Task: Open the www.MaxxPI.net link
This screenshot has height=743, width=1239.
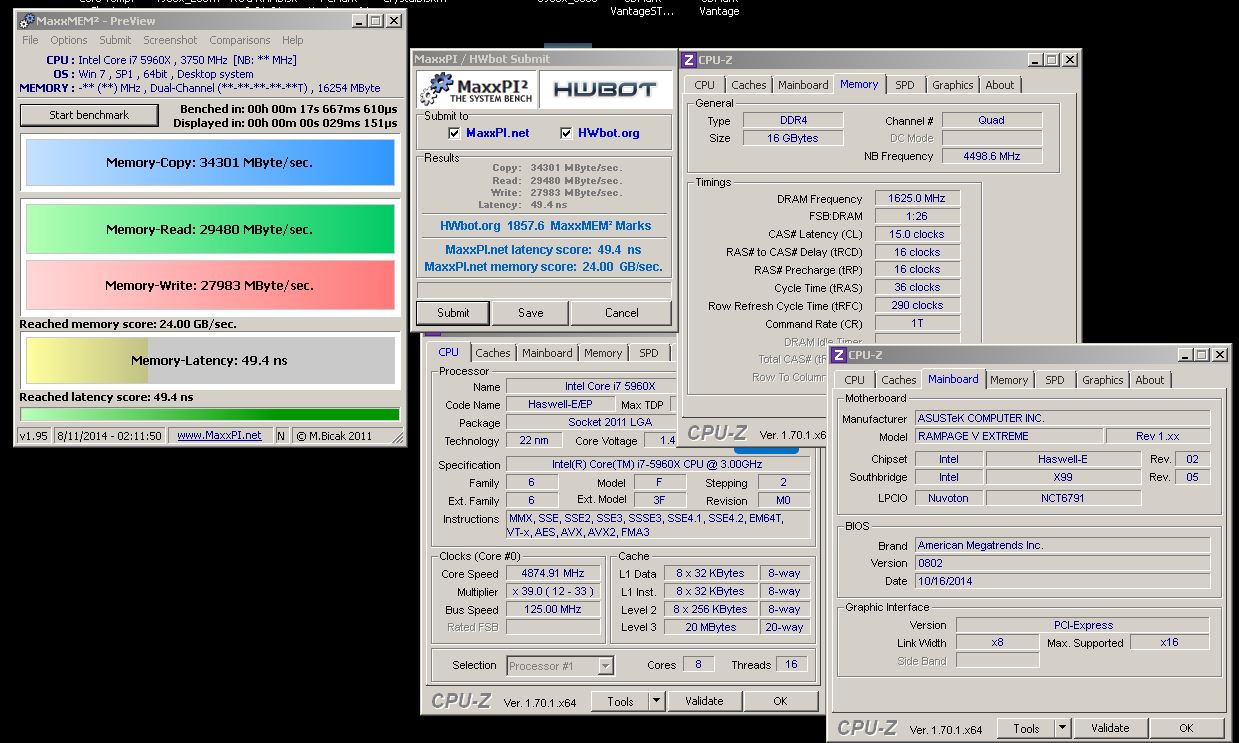Action: (219, 435)
